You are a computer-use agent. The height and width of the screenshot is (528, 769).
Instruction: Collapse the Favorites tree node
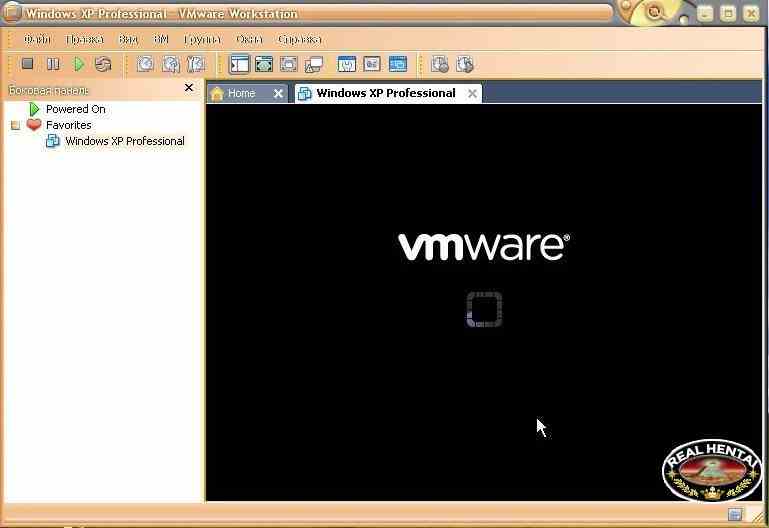[x=15, y=126]
